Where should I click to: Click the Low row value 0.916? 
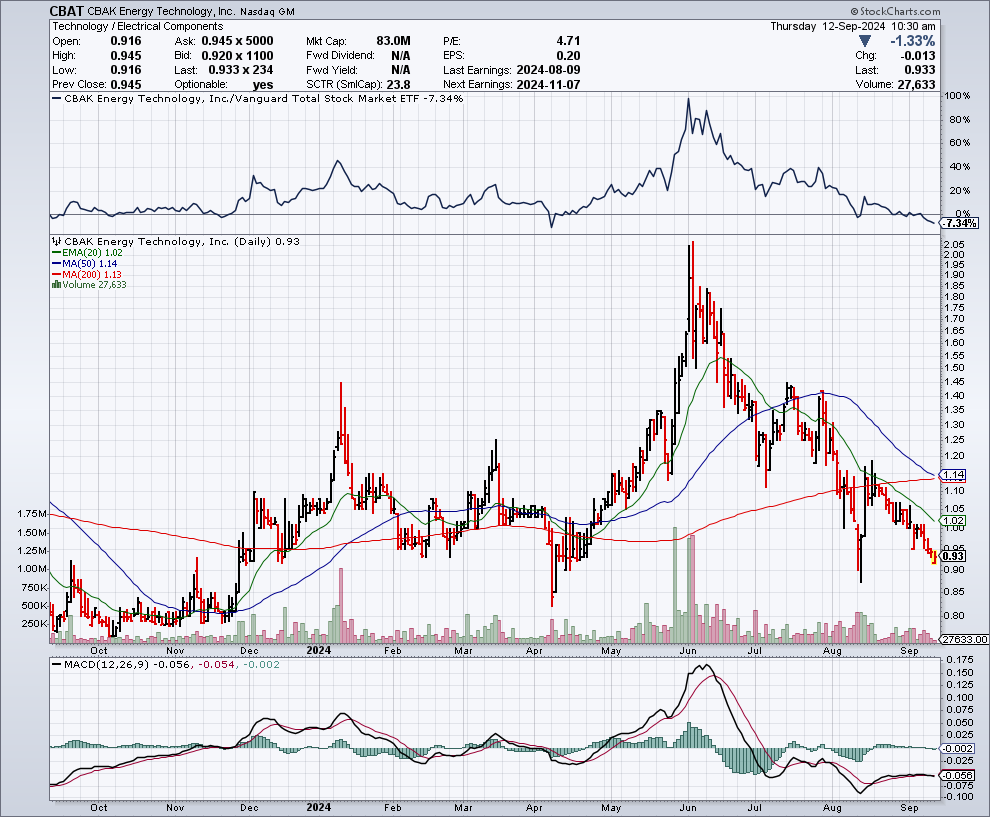tap(126, 70)
